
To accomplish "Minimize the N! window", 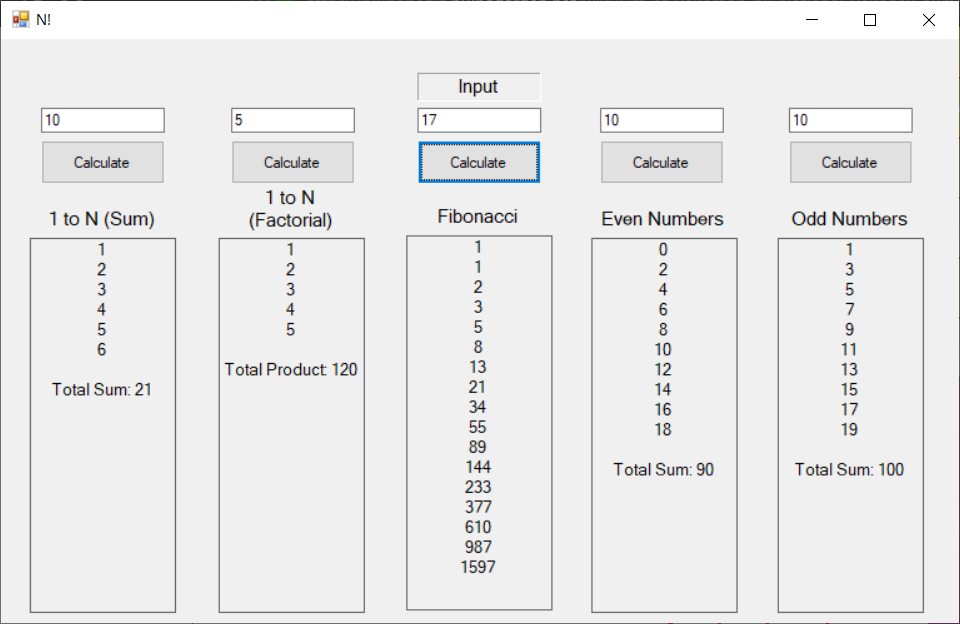I will 812,20.
